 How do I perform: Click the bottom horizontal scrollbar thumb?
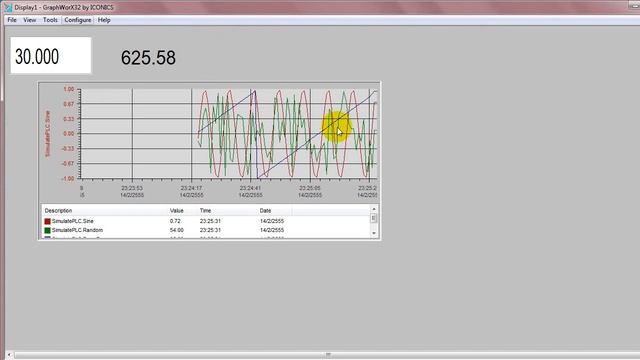328,355
